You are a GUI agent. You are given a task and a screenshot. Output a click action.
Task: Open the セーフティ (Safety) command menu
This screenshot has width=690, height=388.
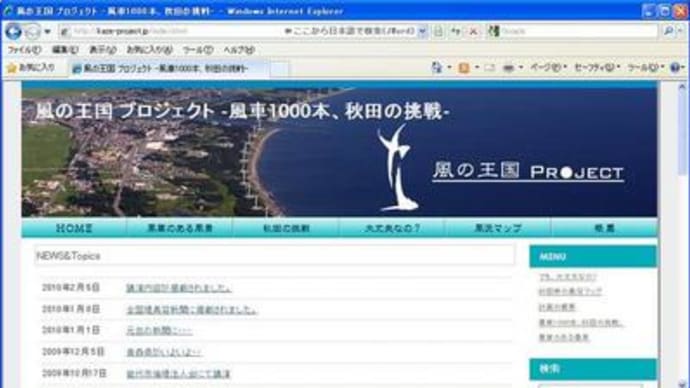pos(597,68)
